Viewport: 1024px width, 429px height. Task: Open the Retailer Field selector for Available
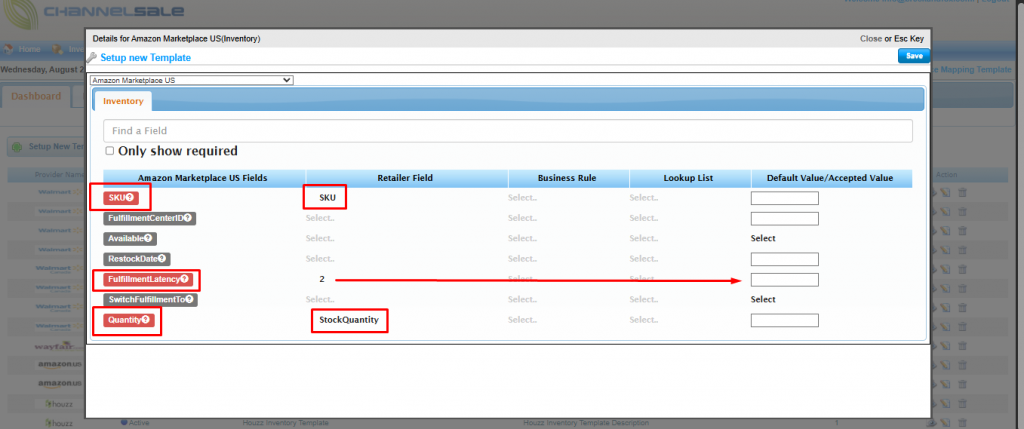(x=320, y=238)
